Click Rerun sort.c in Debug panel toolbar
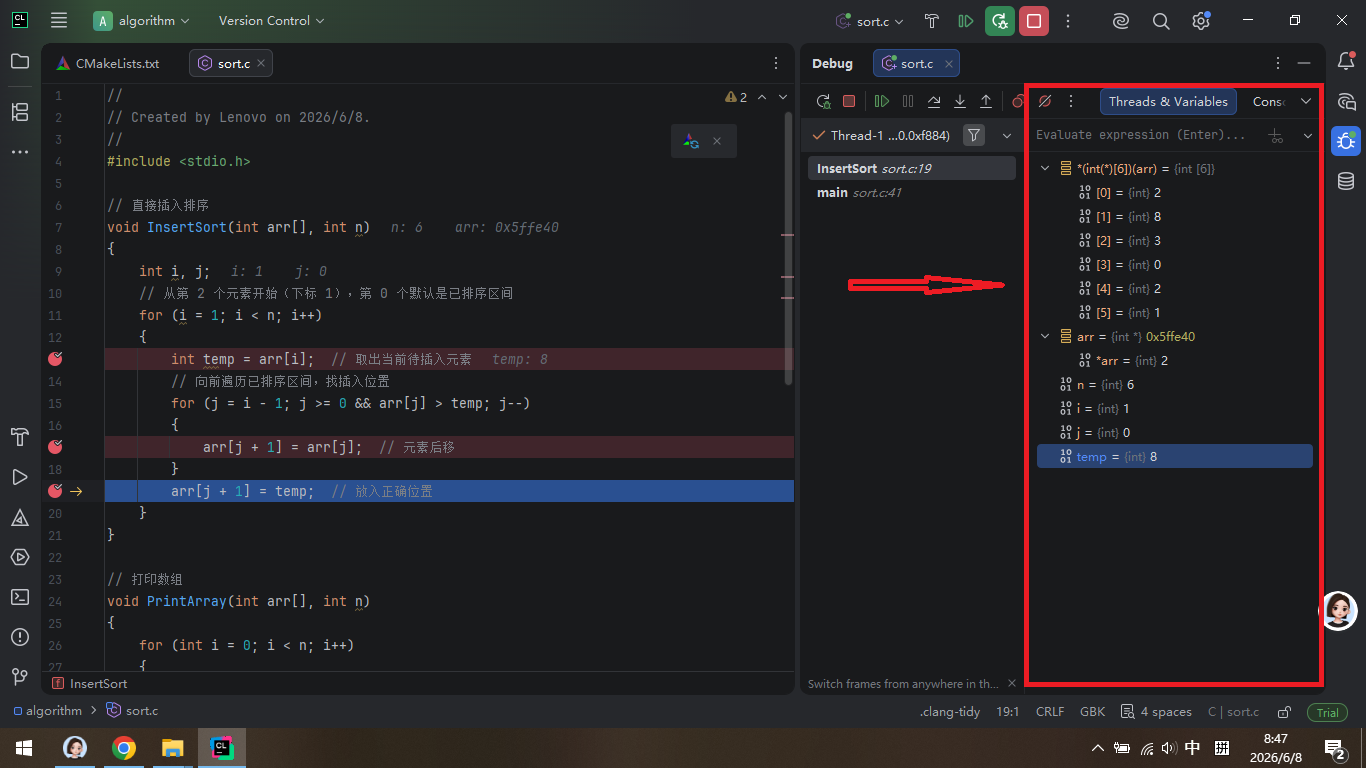Screen dimensions: 1366x768 (x=823, y=101)
